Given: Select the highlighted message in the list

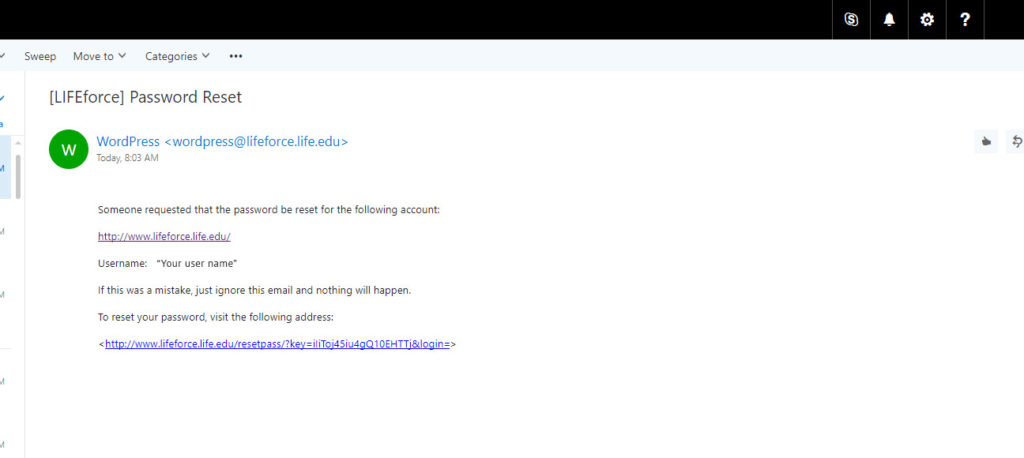Looking at the screenshot, I should 5,168.
